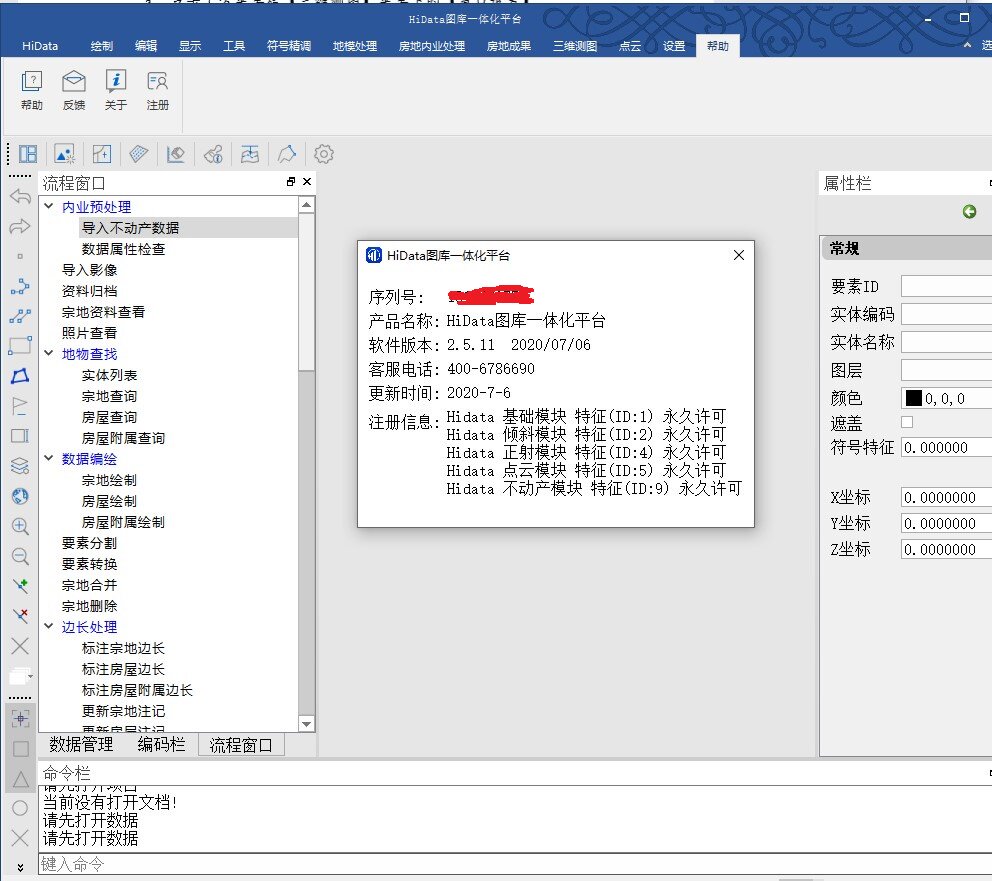Switch to the 数据管理 bottom tab

coord(81,744)
